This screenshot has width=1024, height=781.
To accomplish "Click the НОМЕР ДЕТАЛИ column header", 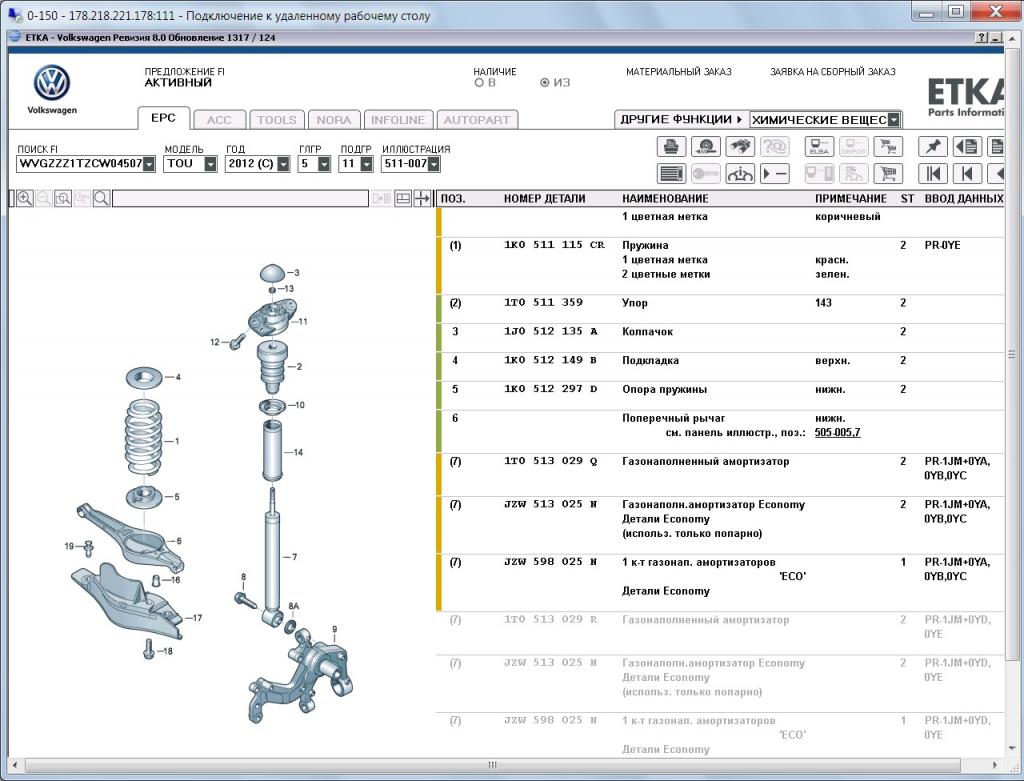I will click(x=544, y=199).
